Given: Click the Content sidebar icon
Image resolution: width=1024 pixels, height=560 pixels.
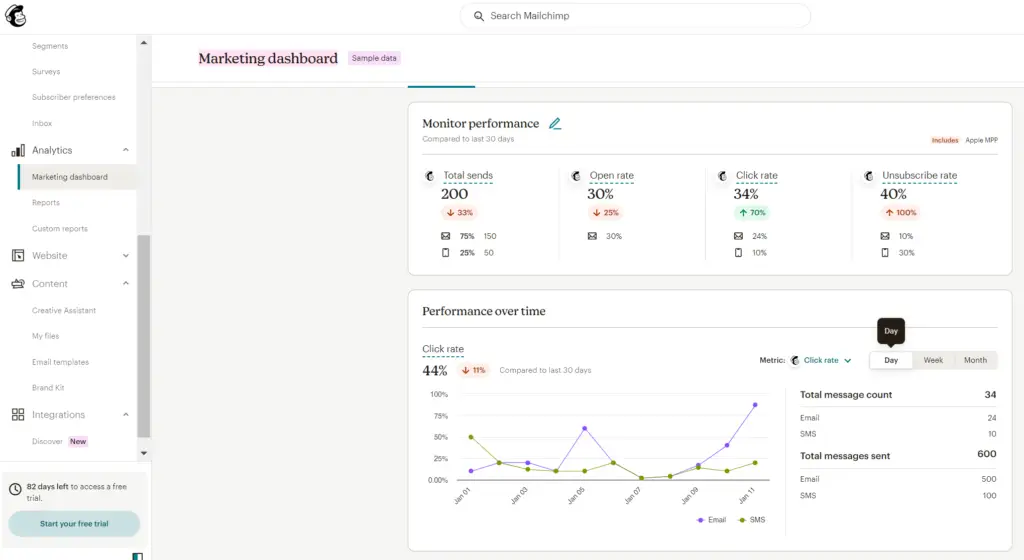Looking at the screenshot, I should [18, 284].
